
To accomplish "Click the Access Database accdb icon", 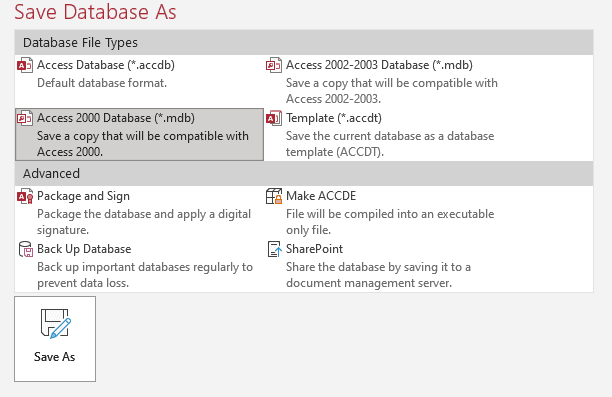I will pyautogui.click(x=25, y=65).
